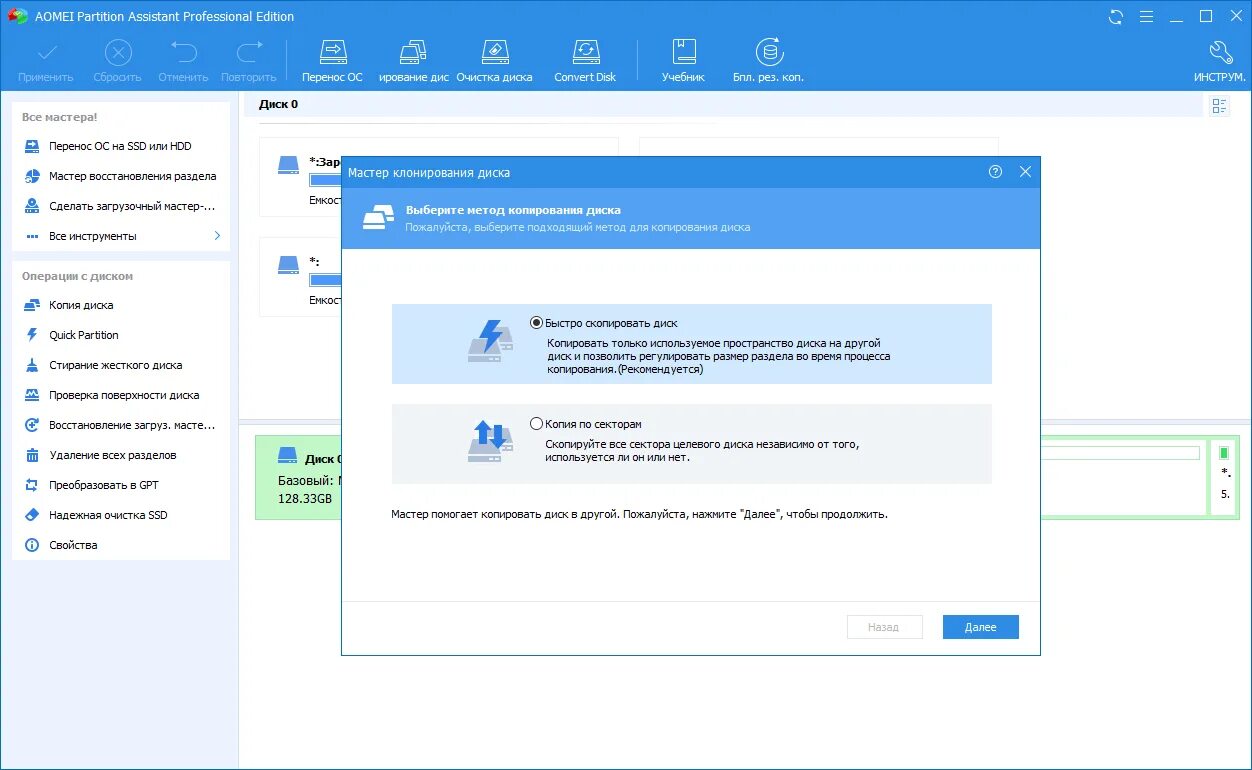Click the Все мастера! panel header
The image size is (1252, 770).
click(x=60, y=117)
